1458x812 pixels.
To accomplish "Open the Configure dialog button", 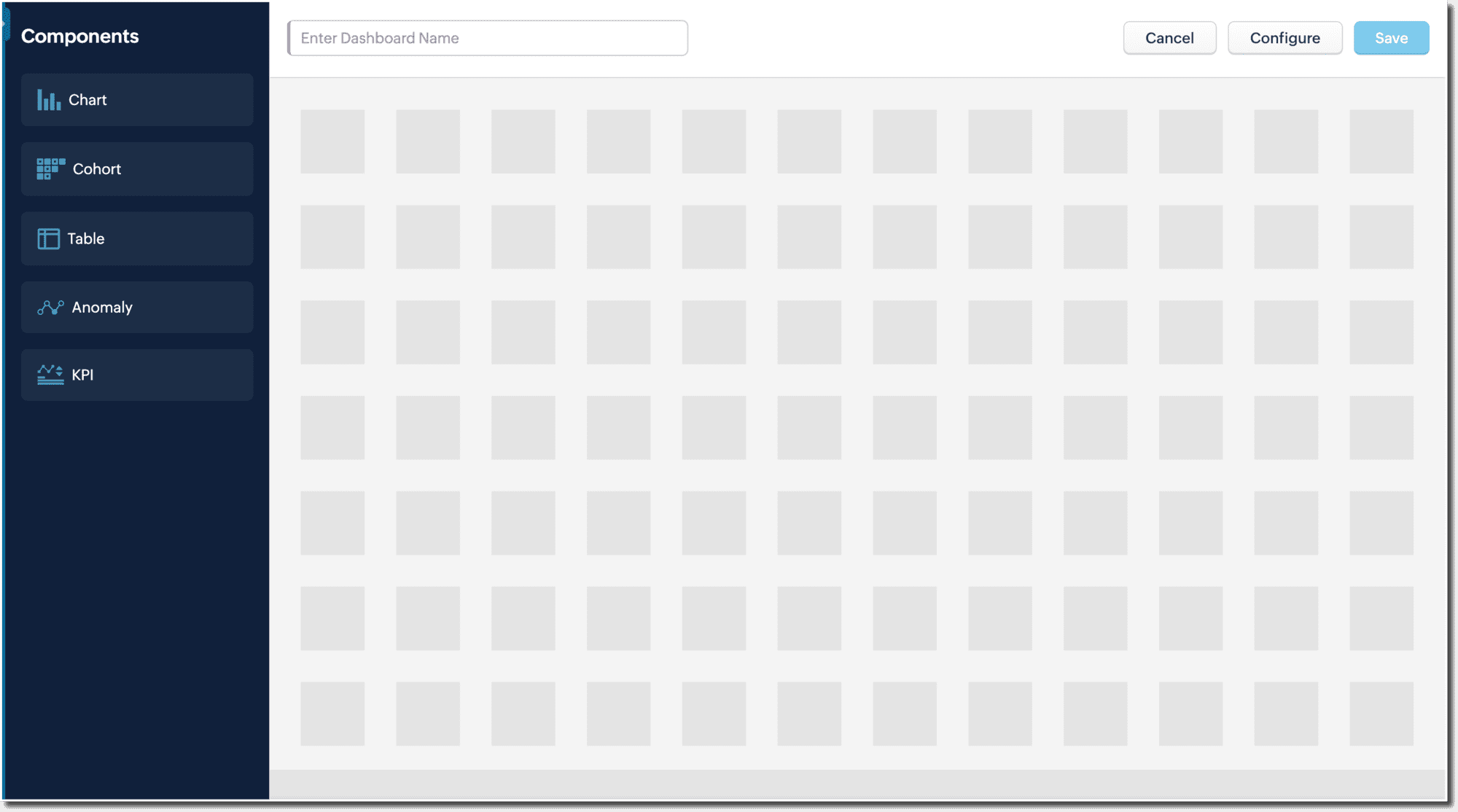I will tap(1284, 38).
